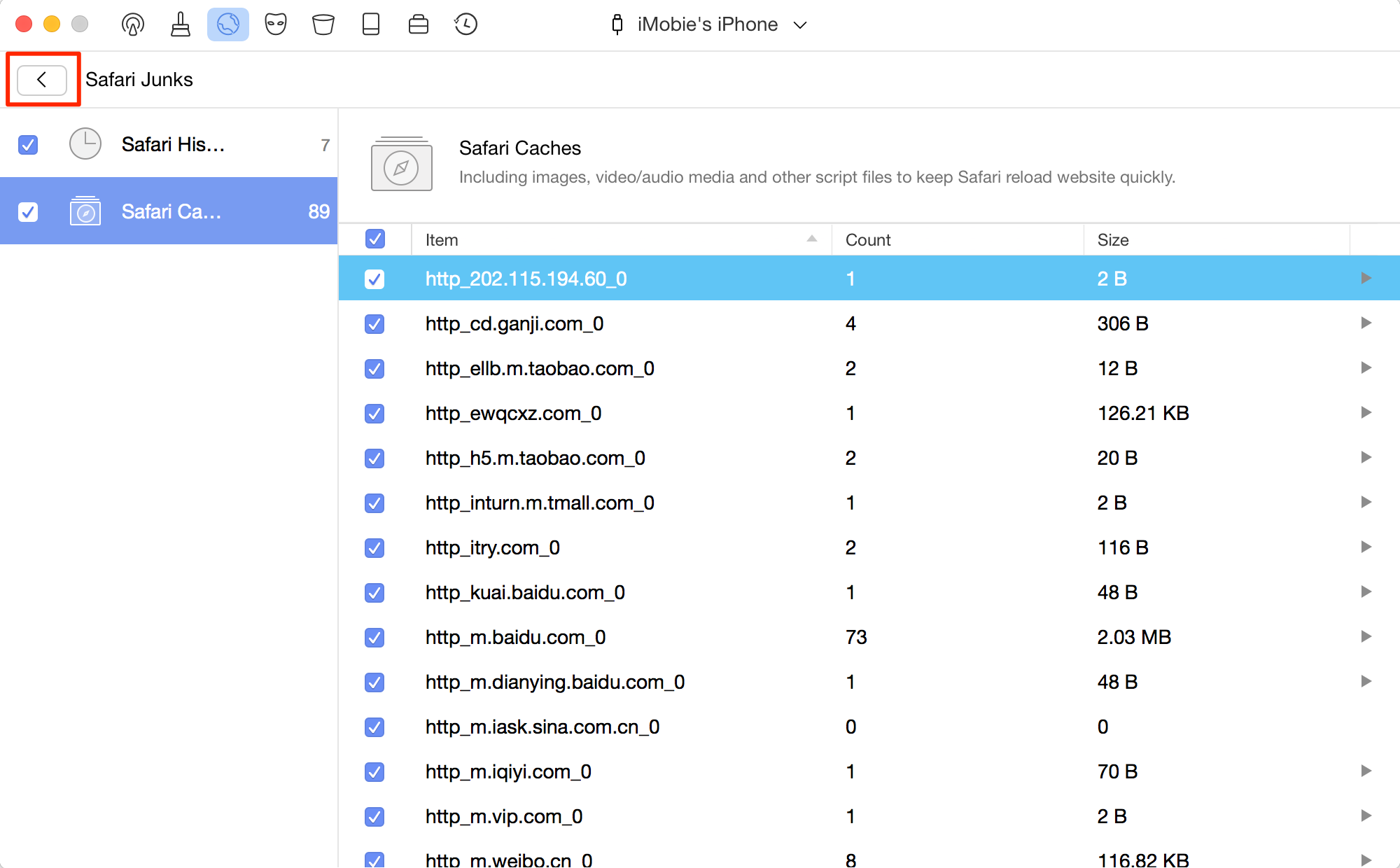Open the clock backup history toolbar icon
This screenshot has height=868, width=1400.
(465, 24)
